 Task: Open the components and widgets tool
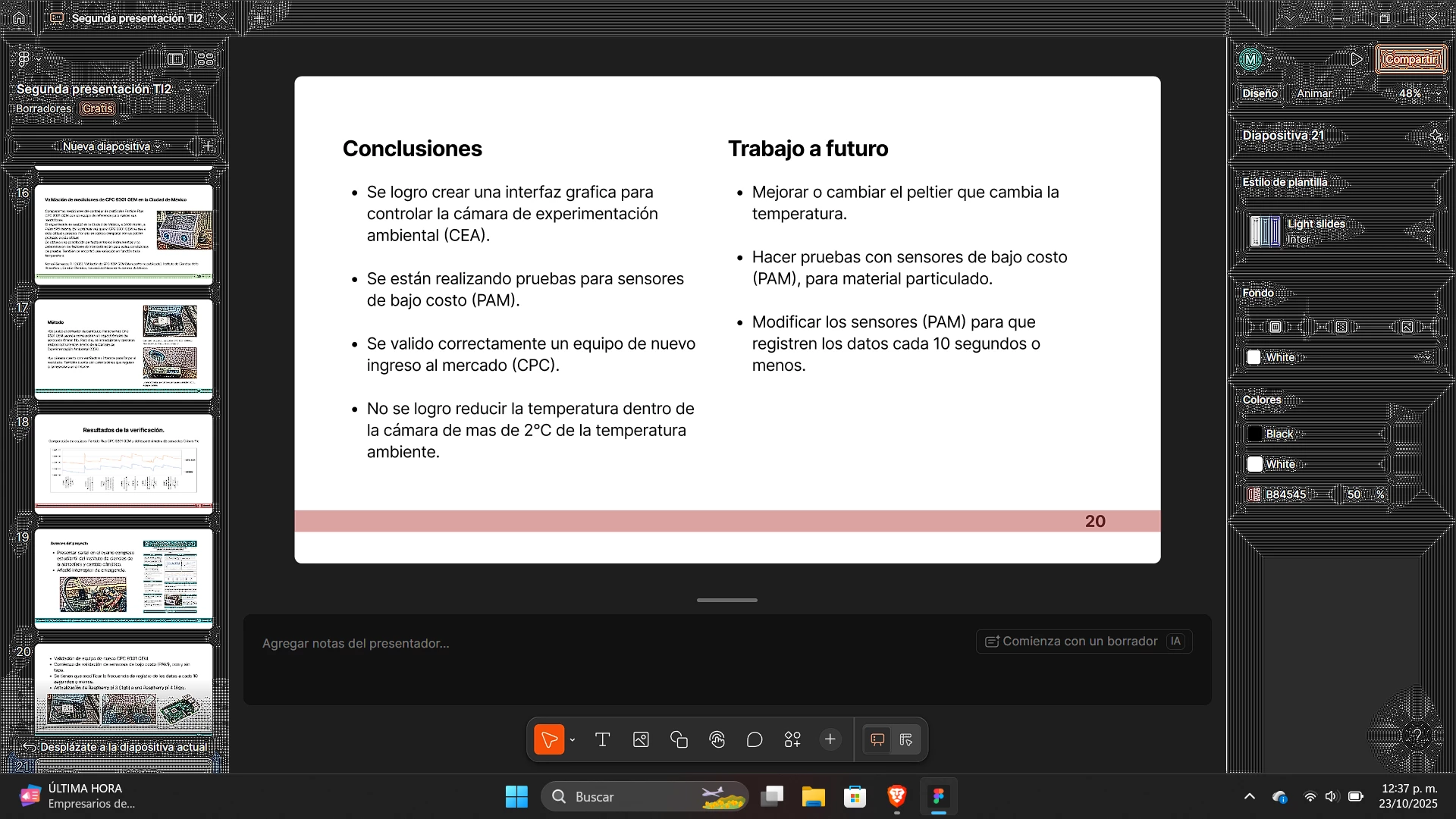coord(792,739)
